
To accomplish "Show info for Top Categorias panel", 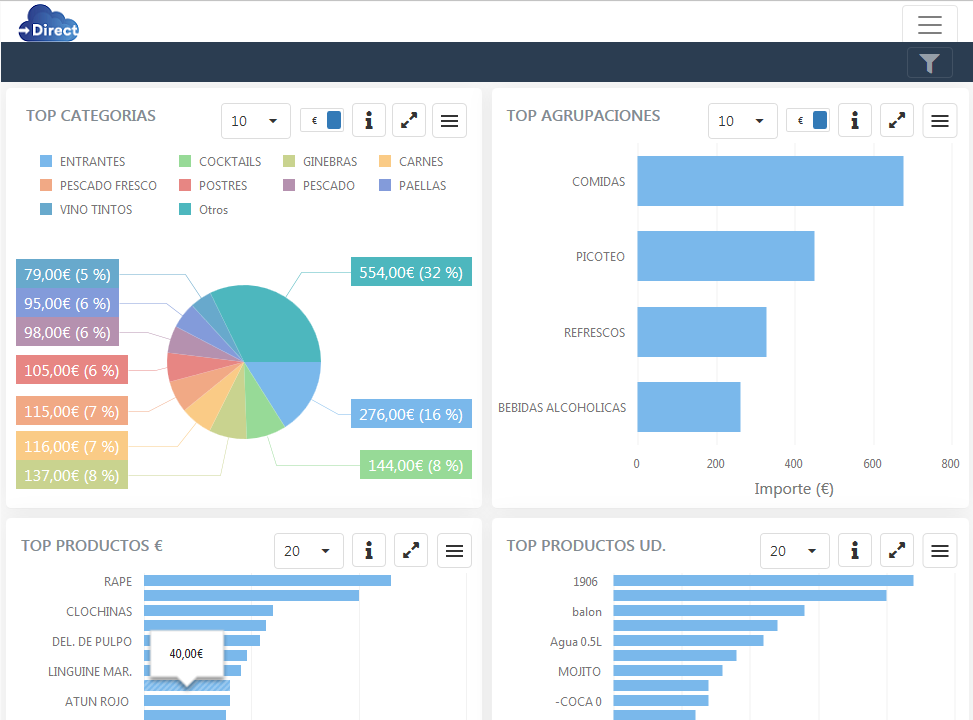I will click(x=369, y=121).
